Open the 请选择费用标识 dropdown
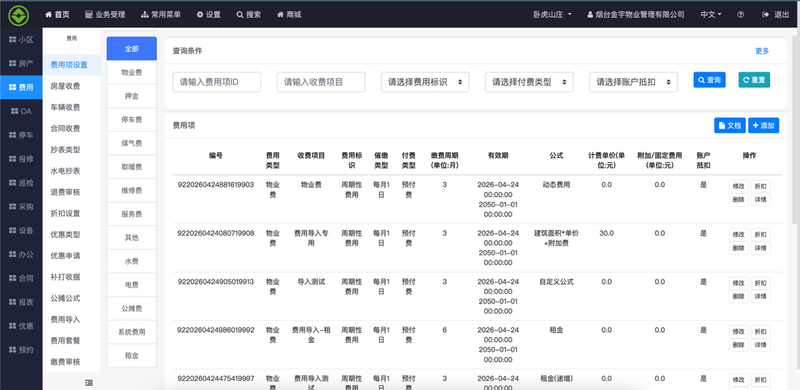800x390 pixels. [425, 82]
